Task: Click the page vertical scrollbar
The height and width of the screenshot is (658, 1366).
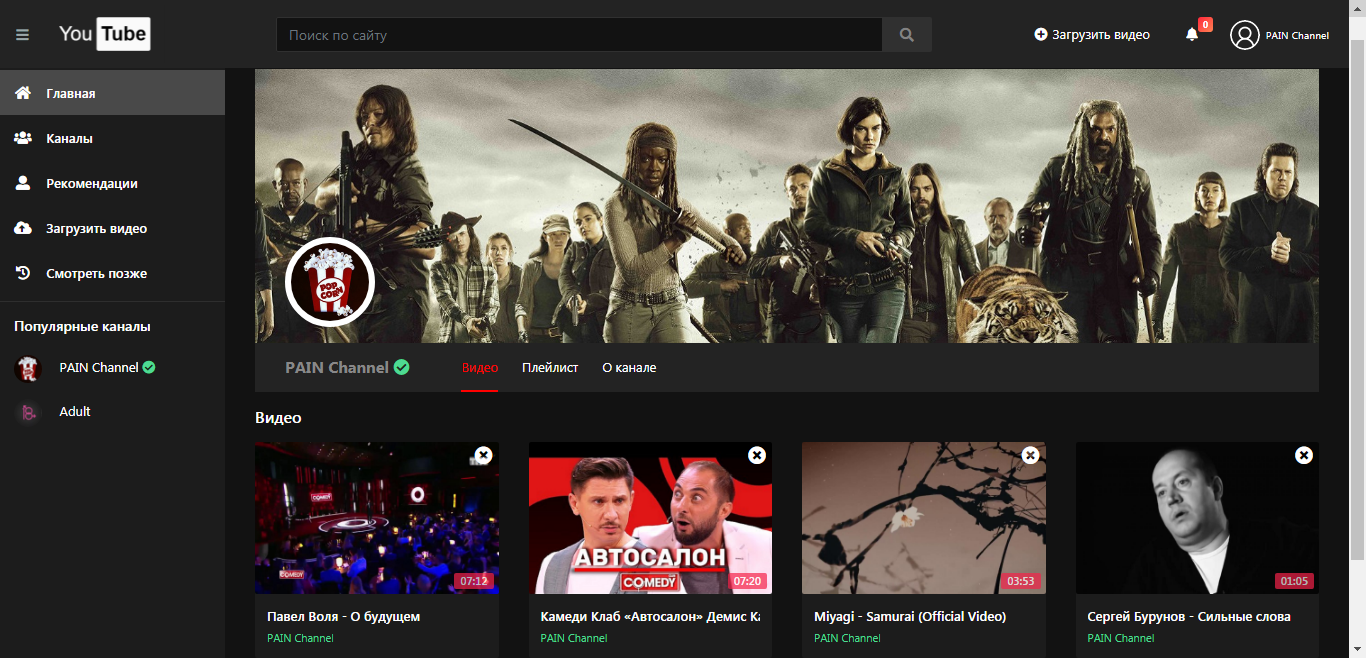Action: tap(1358, 300)
